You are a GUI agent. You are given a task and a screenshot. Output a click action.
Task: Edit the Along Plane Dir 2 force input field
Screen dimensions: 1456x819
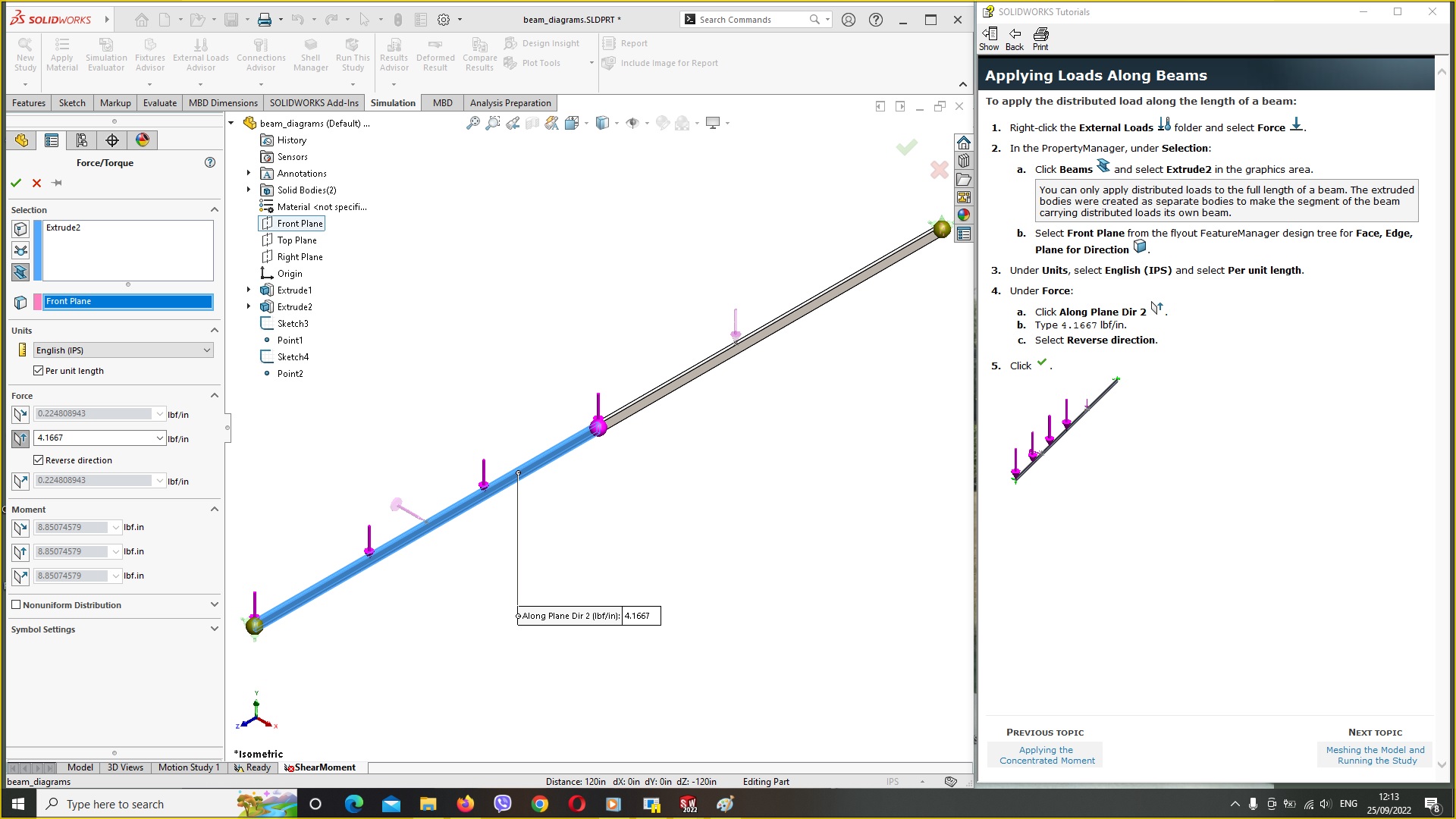coord(97,437)
